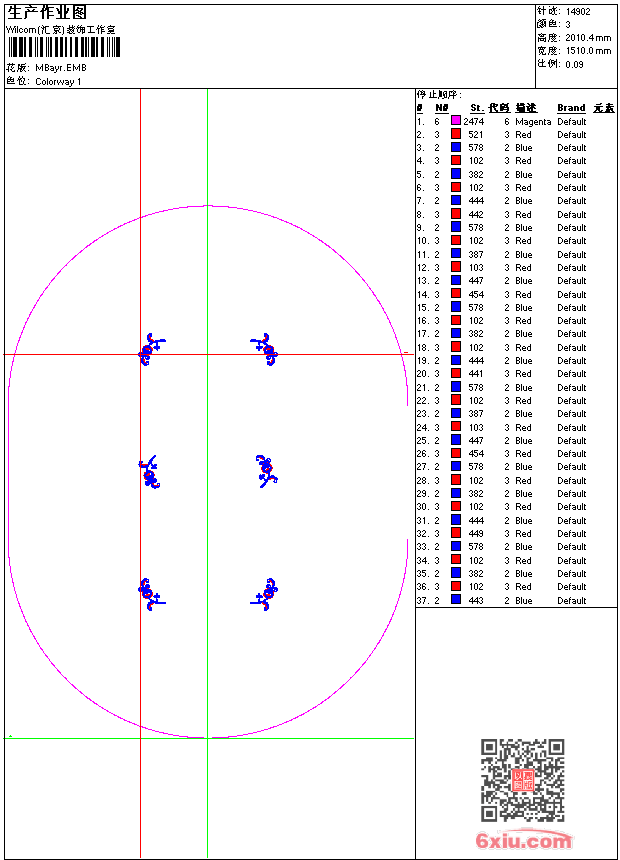
Task: Click the blue swatch in stop row 37
Action: (x=456, y=600)
